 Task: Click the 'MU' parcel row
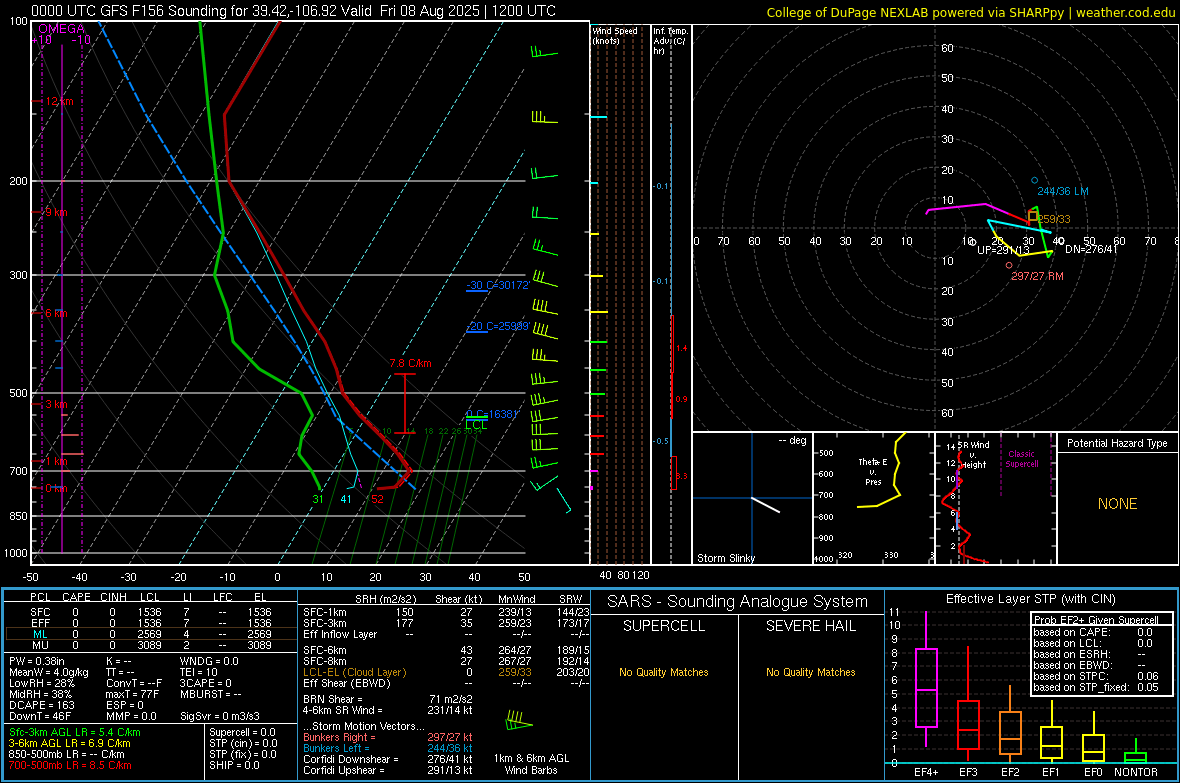coord(151,645)
